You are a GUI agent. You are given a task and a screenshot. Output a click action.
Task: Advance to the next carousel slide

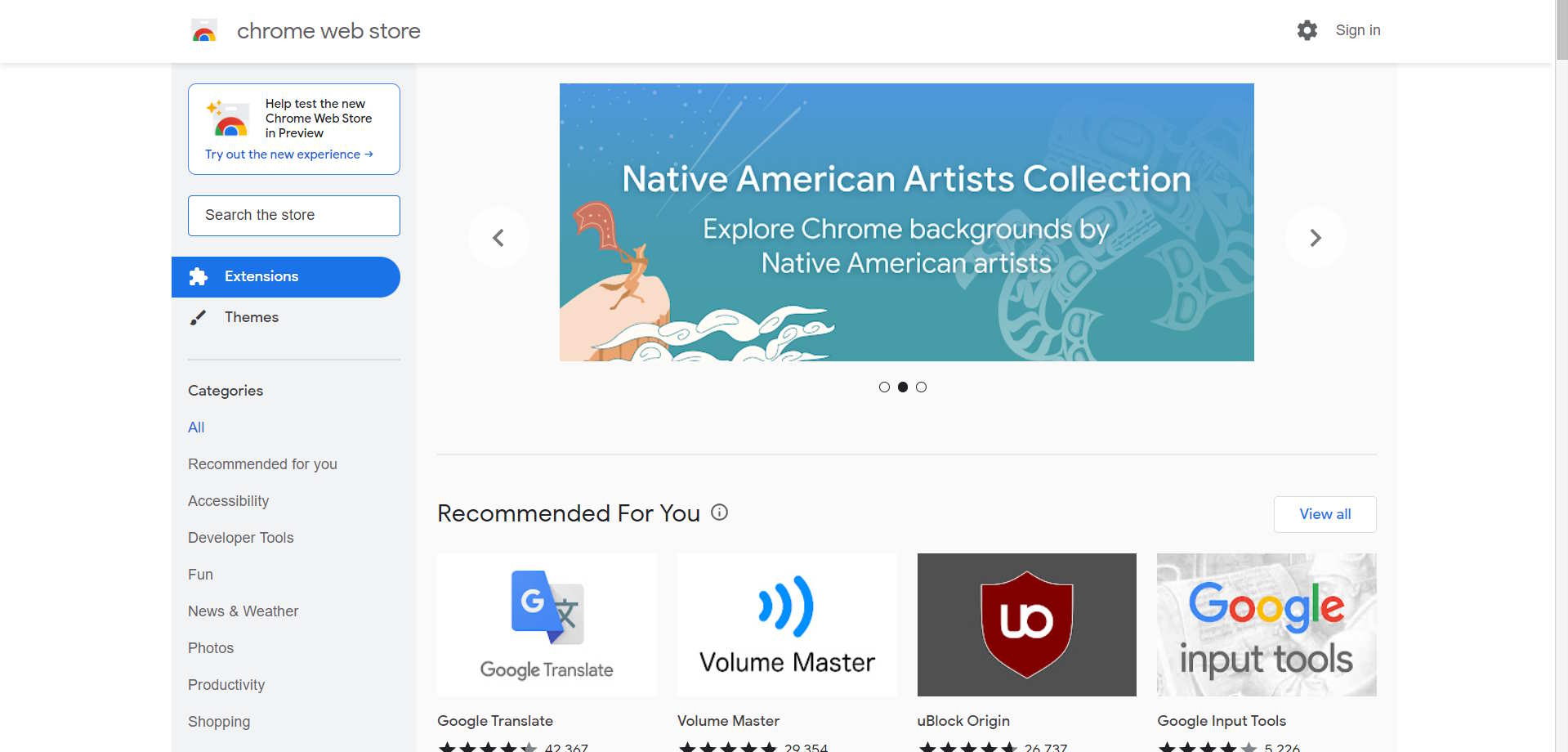click(x=1316, y=238)
